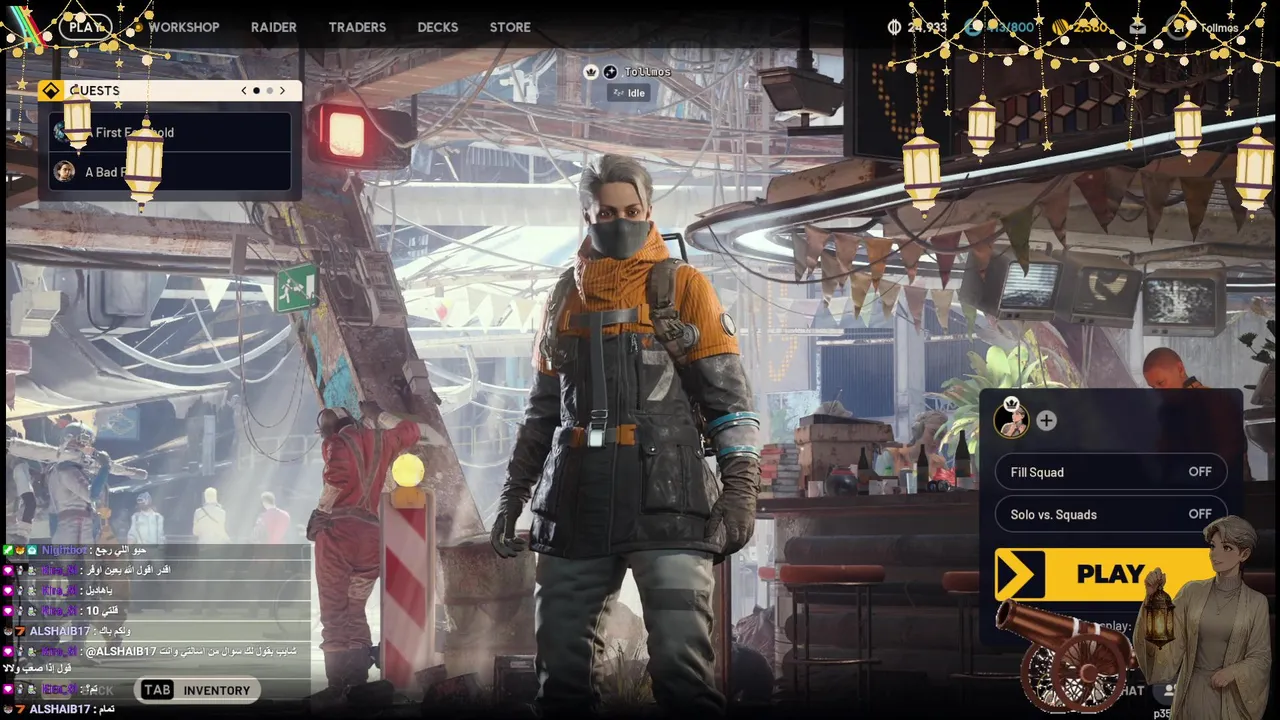Click the Tollmos username in the top bar
Viewport: 1280px width, 720px height.
(1219, 28)
